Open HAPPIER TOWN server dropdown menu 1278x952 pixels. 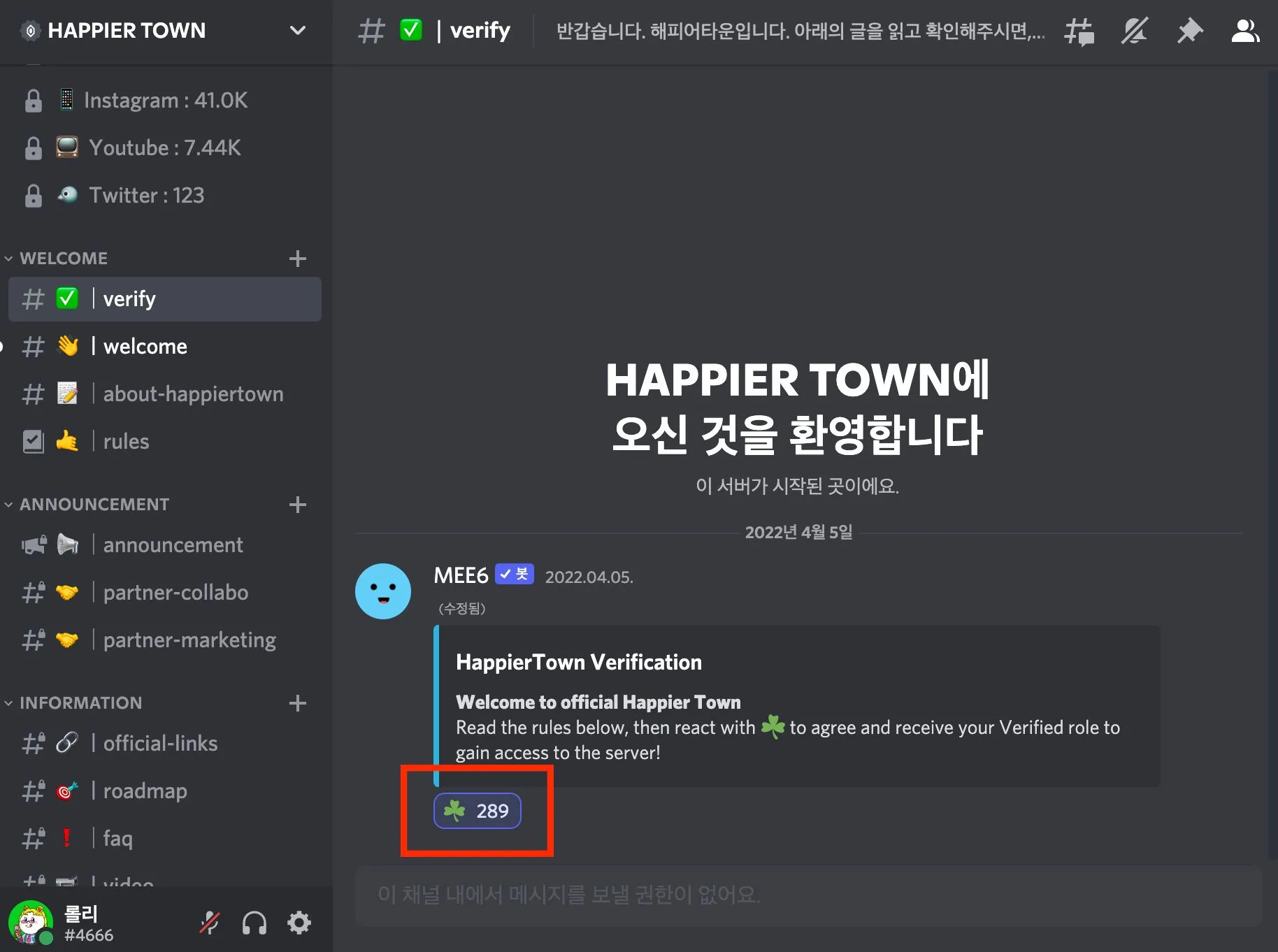tap(298, 30)
